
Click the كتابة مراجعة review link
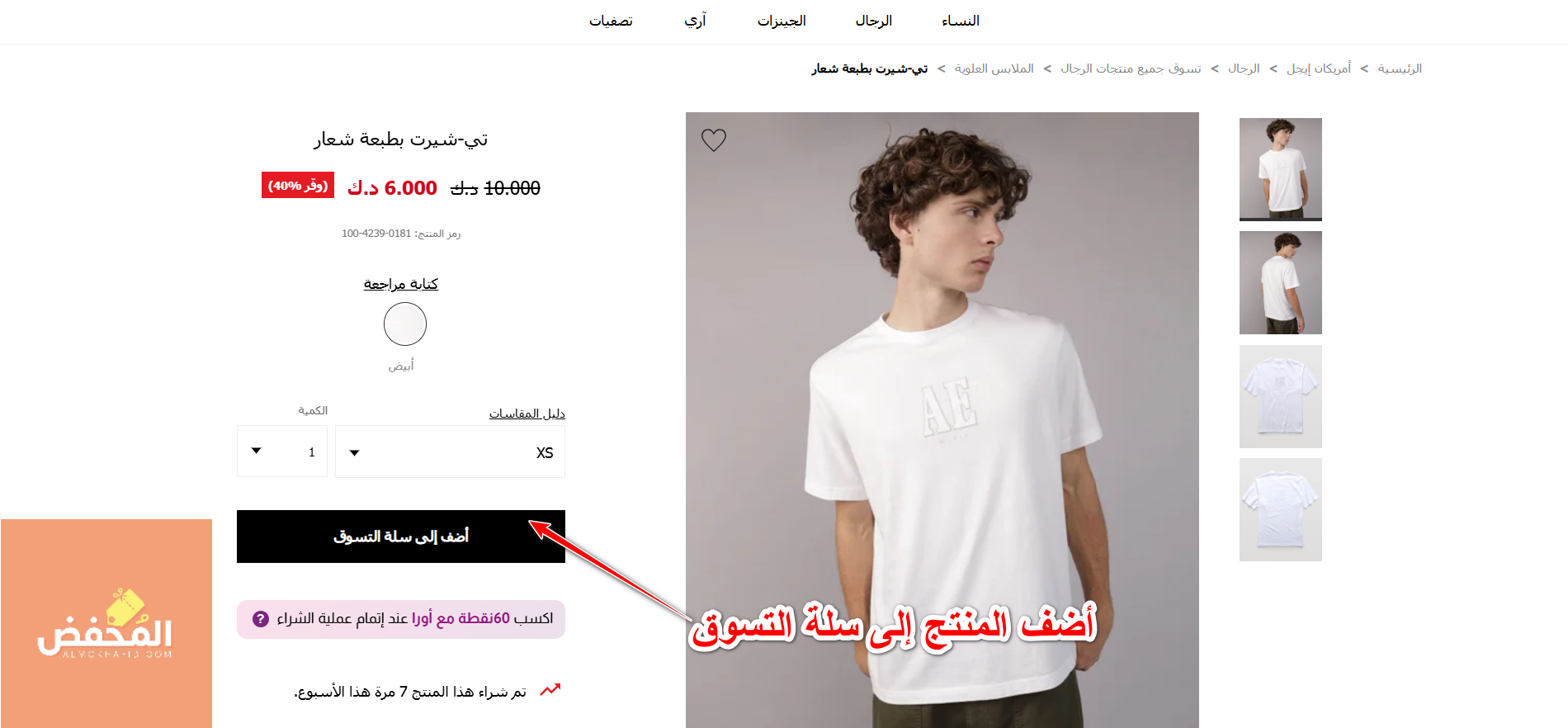tap(401, 284)
